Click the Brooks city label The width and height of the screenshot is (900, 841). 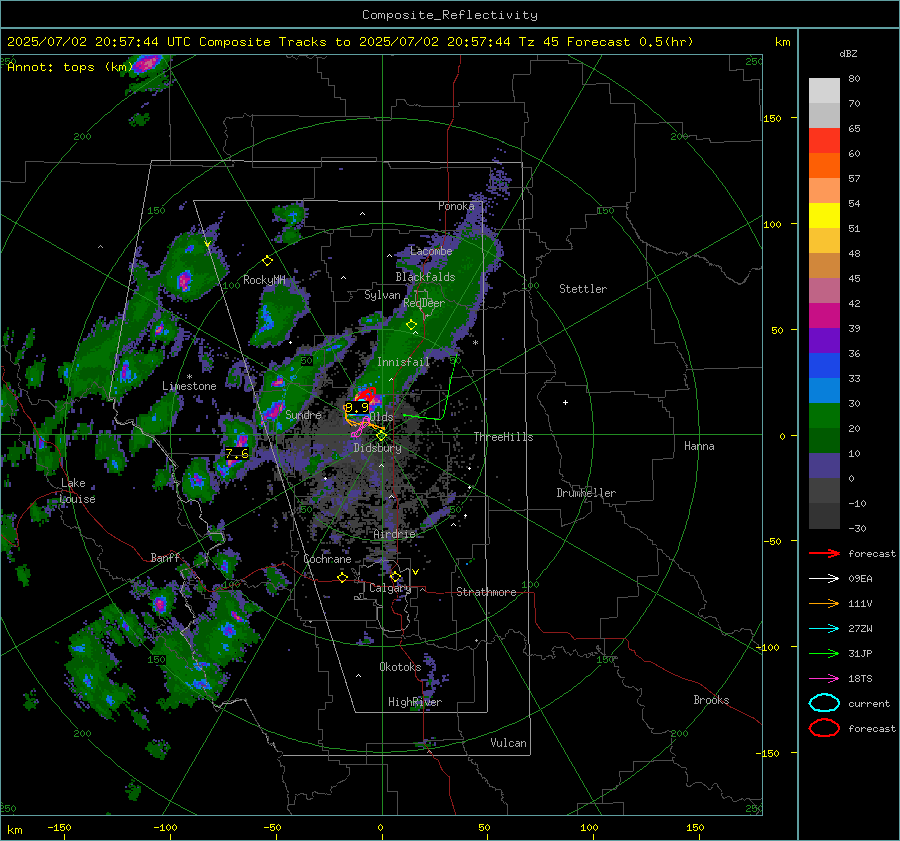point(711,700)
